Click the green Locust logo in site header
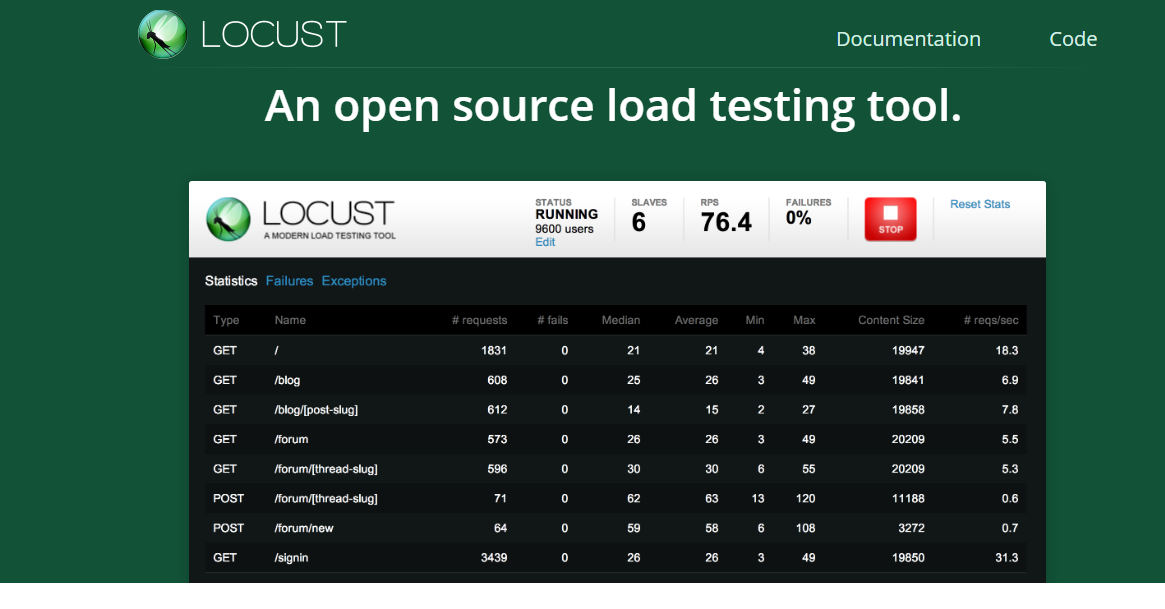The width and height of the screenshot is (1165, 609). pyautogui.click(x=163, y=34)
